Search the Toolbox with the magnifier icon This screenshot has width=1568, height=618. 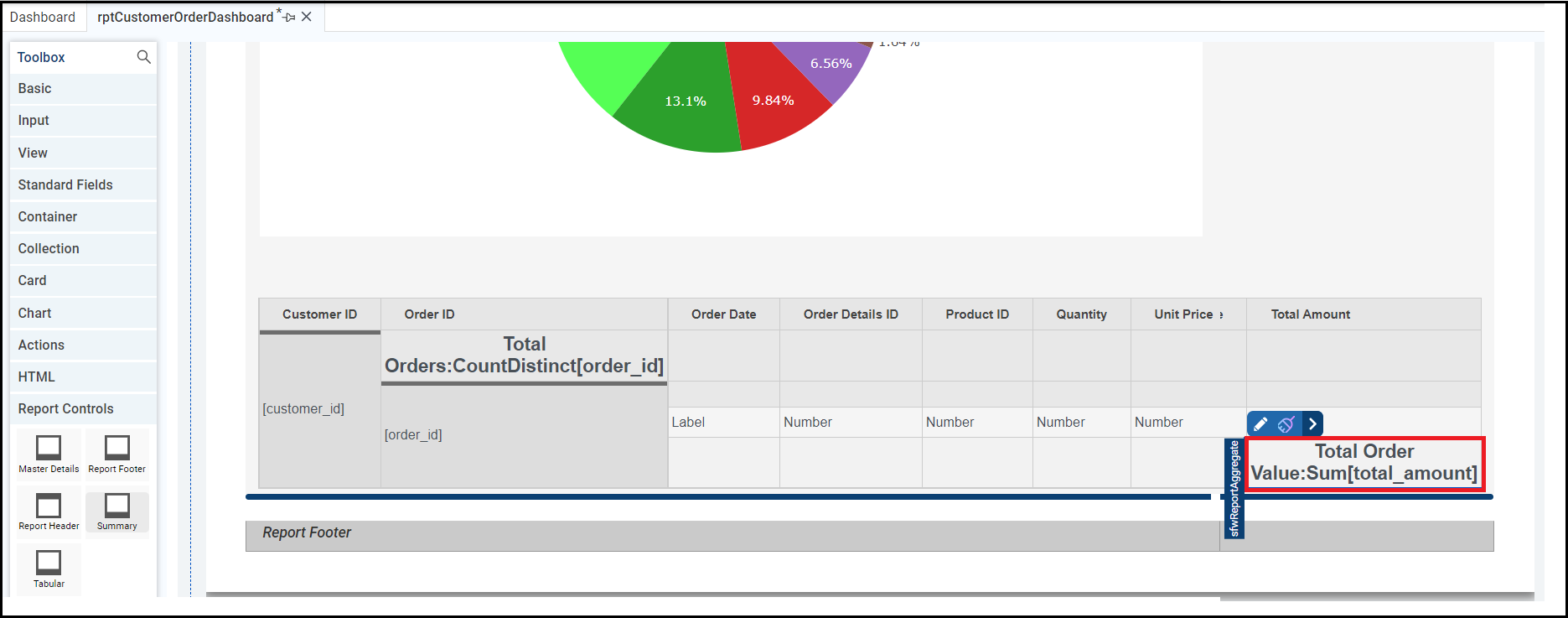pos(143,57)
